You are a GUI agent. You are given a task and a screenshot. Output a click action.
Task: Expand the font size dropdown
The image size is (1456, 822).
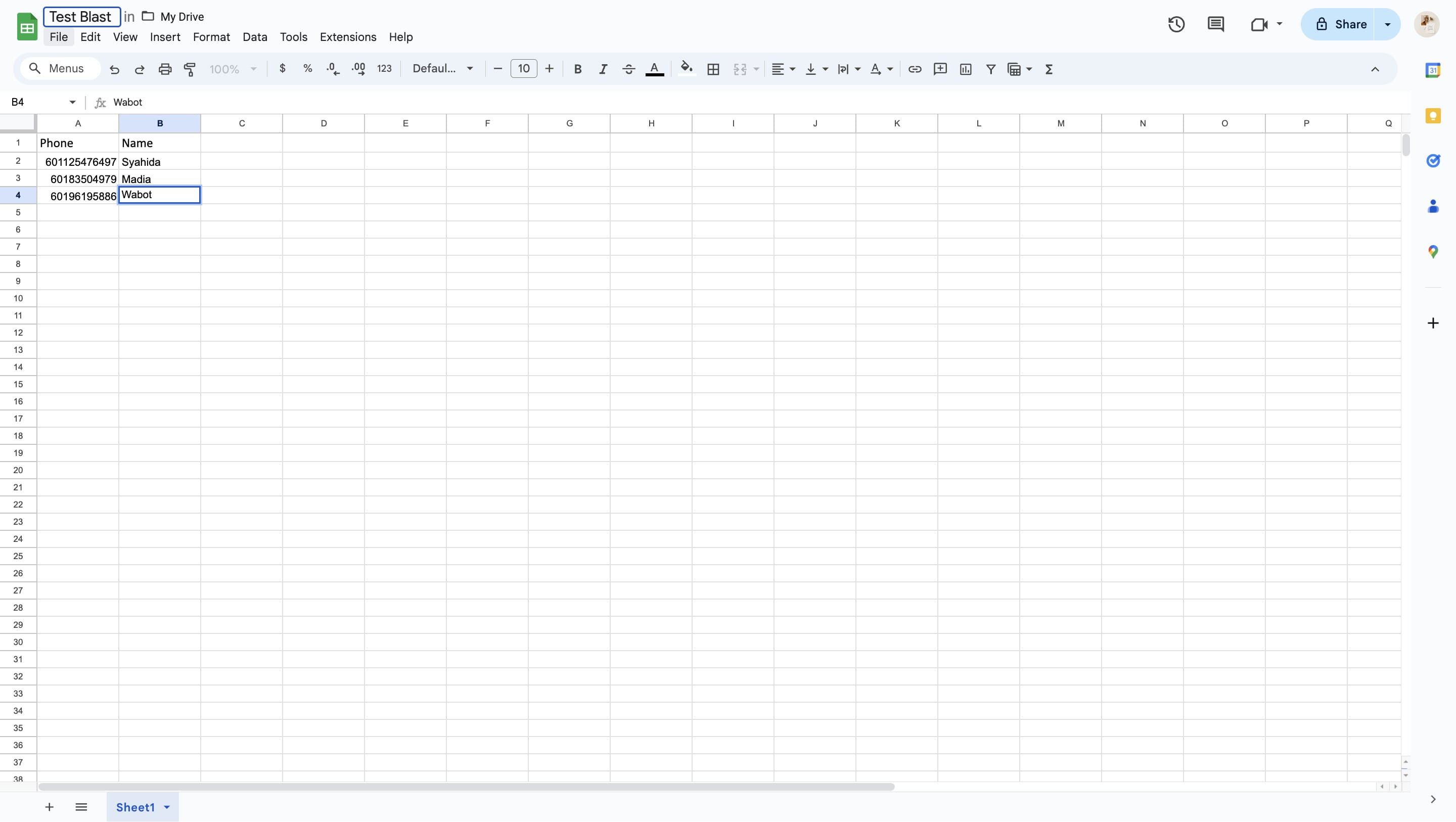[523, 69]
